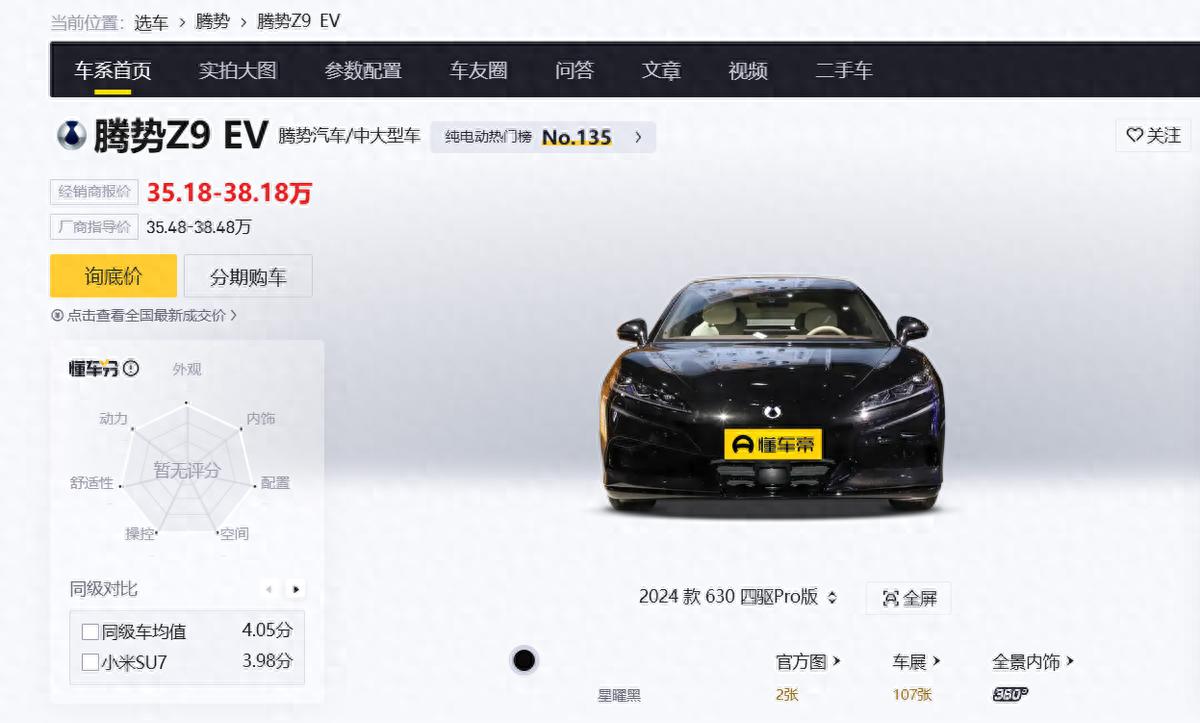Click the dealer price 35.18-38.18万

pos(230,192)
